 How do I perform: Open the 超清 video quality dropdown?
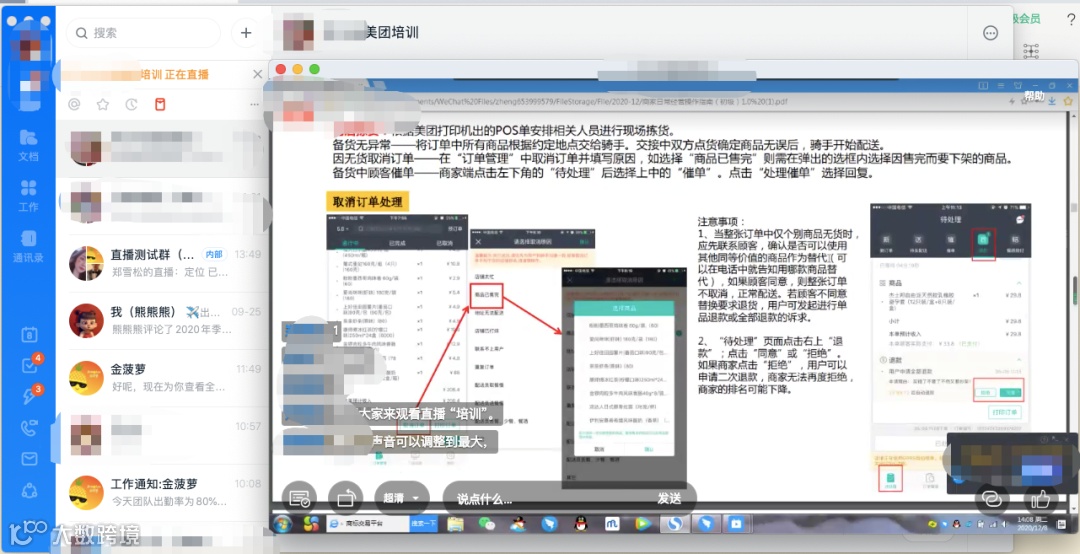(x=402, y=497)
